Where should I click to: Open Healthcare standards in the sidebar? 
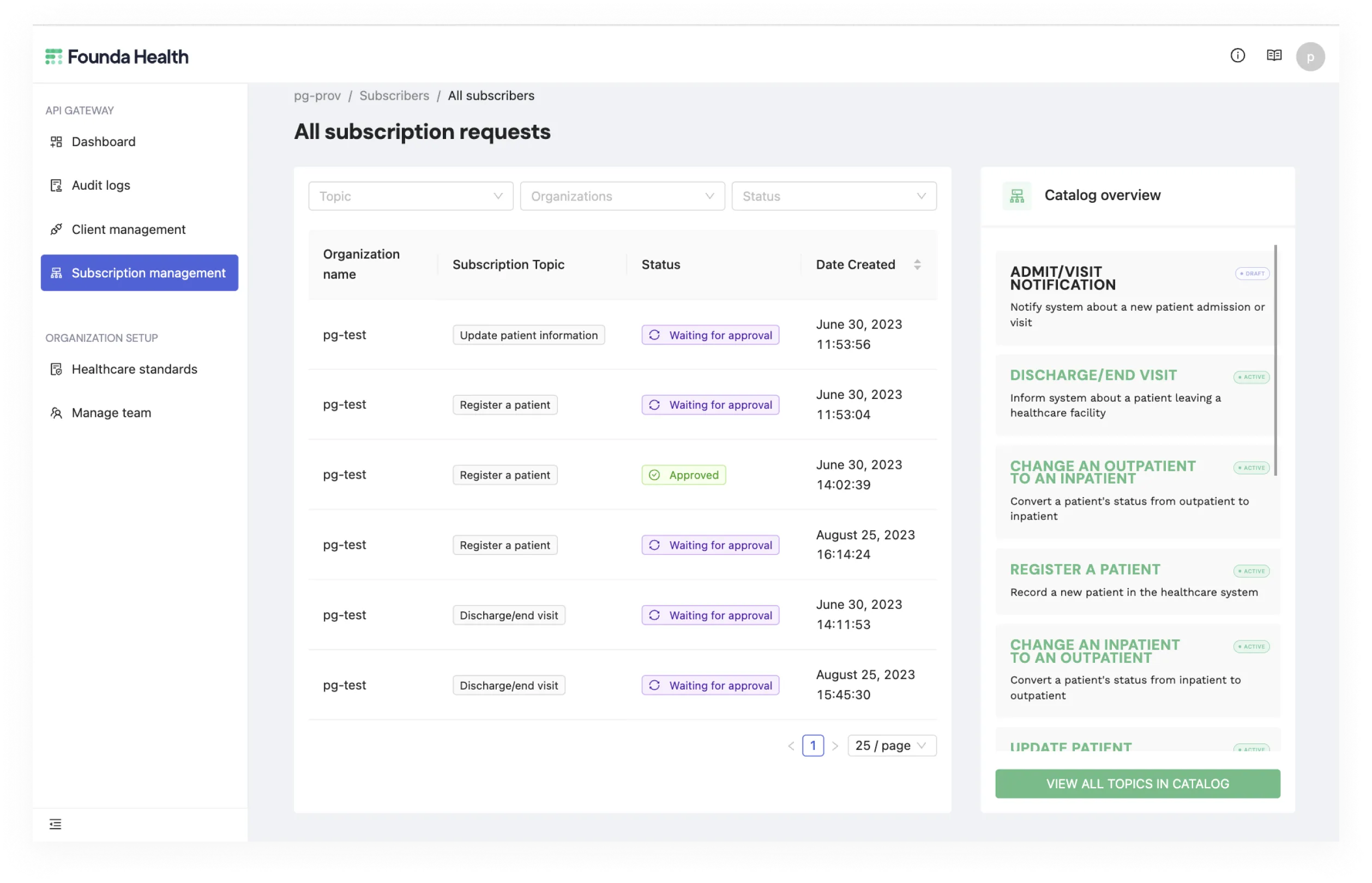140,369
